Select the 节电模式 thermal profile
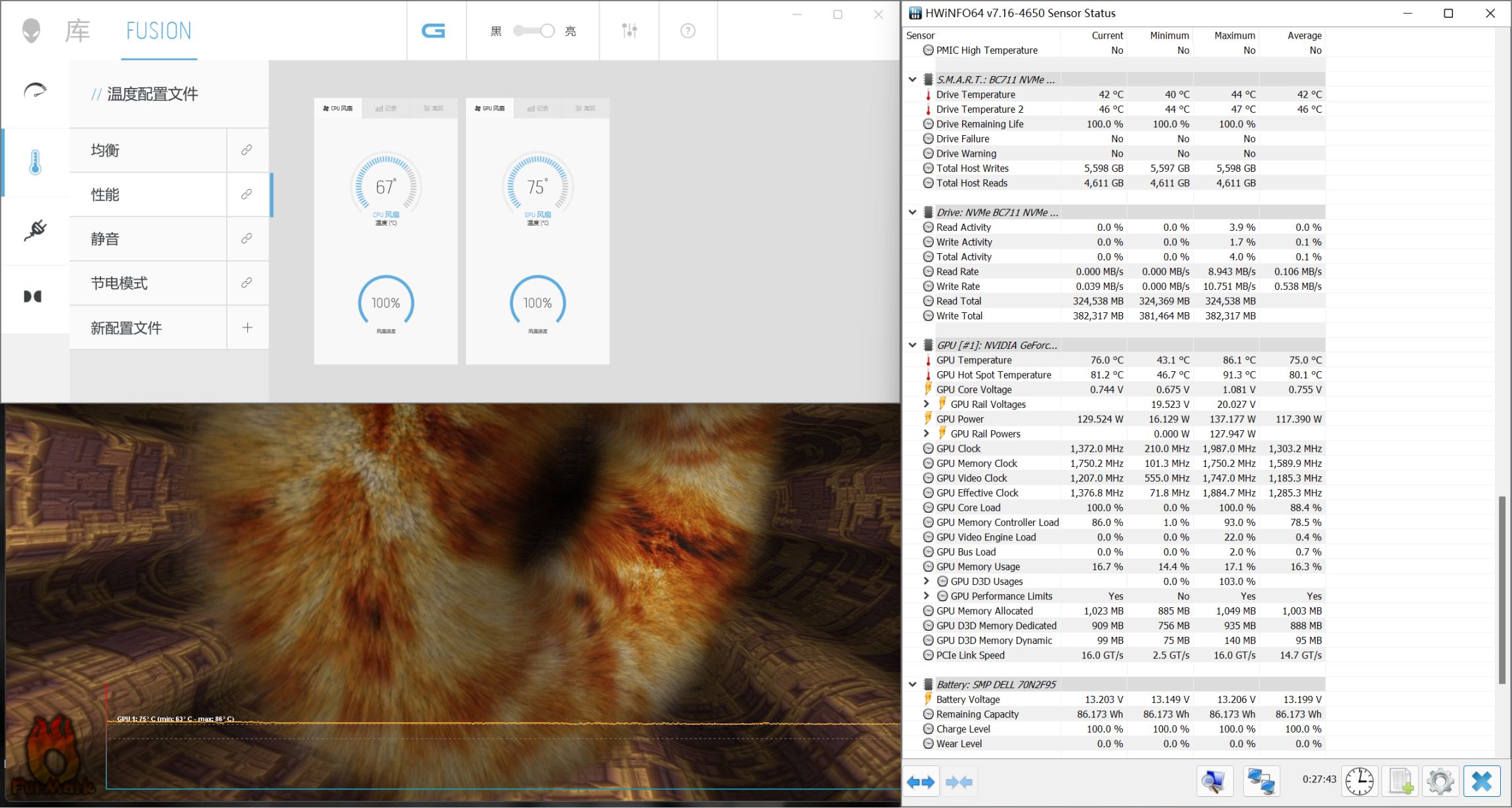Viewport: 1512px width, 808px height. click(x=119, y=283)
